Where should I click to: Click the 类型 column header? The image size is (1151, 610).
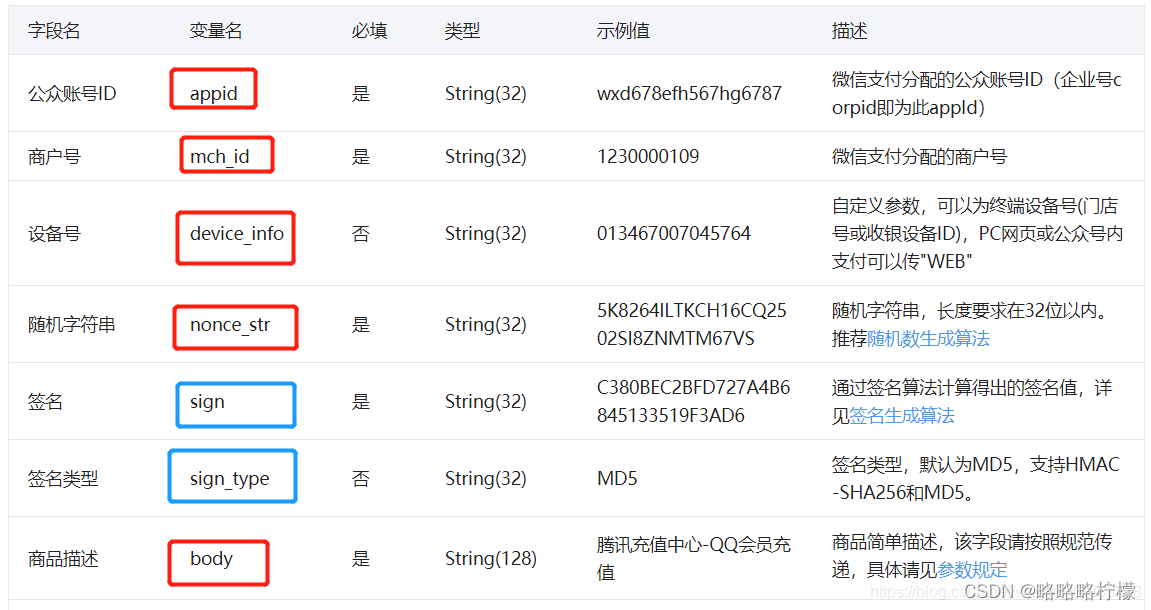pos(463,30)
